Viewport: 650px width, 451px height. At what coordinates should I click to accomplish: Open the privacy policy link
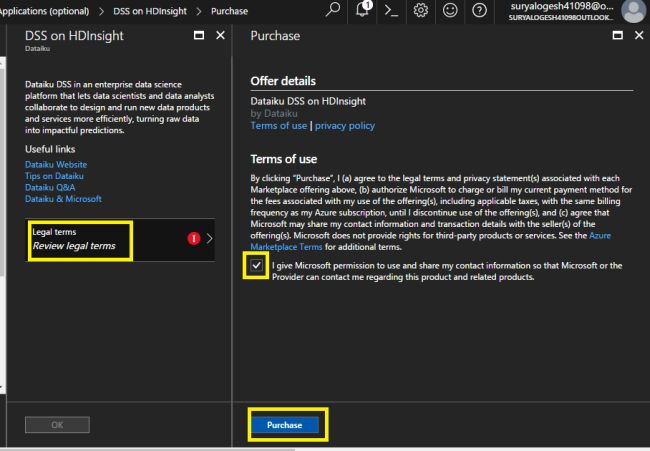pyautogui.click(x=344, y=126)
